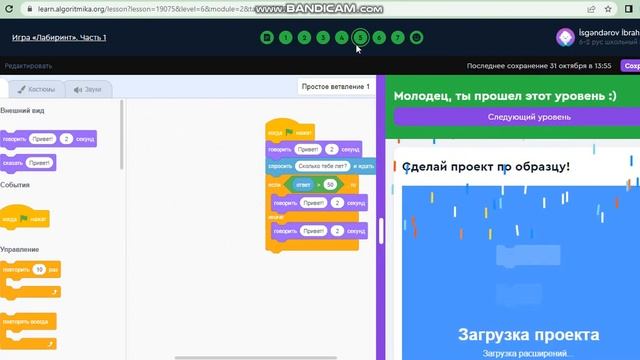Viewport: 640px width, 360px height.
Task: Click the loop arrow on the 'повторить всегда' block
Action: [50, 344]
